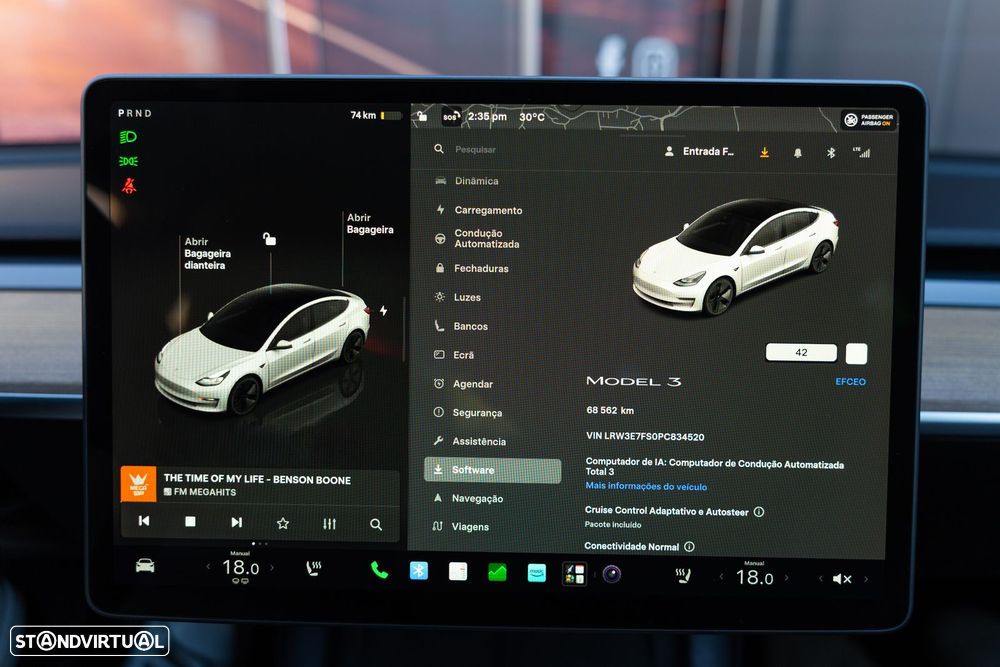The height and width of the screenshot is (667, 1000).
Task: Toggle driver seat heater
Action: pos(313,568)
